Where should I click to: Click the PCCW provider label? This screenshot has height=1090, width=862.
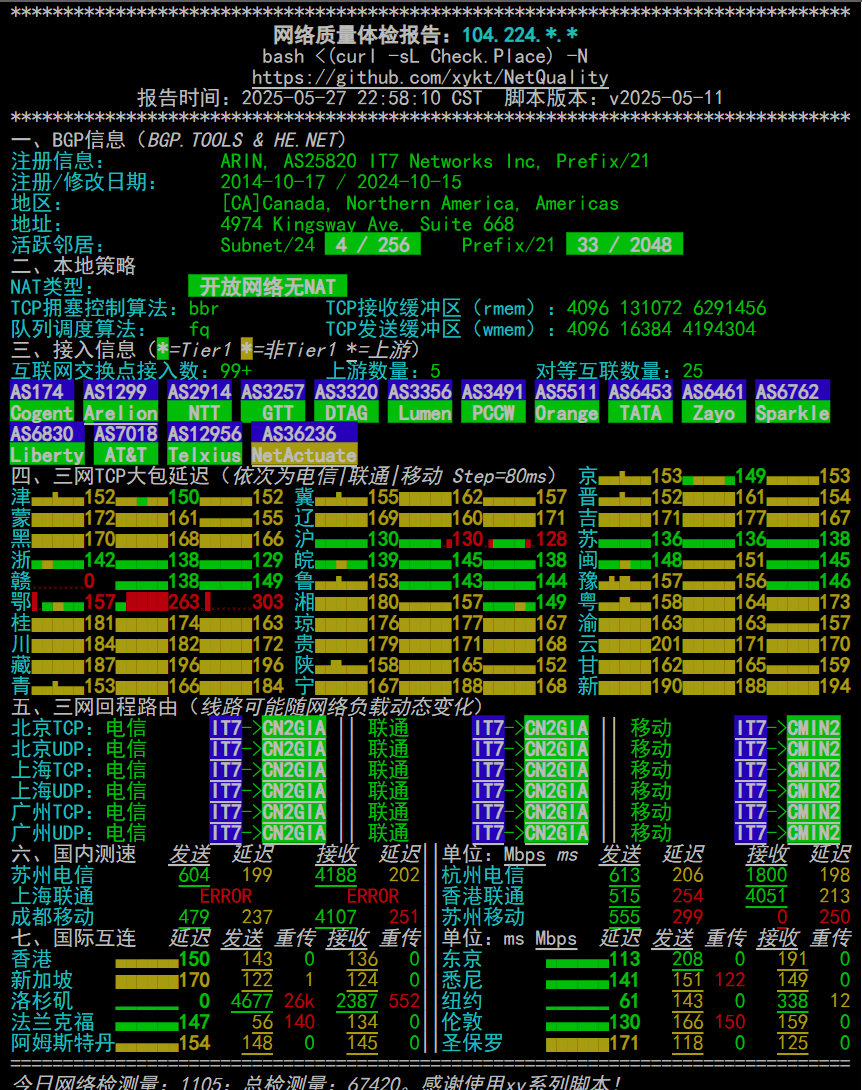click(494, 413)
